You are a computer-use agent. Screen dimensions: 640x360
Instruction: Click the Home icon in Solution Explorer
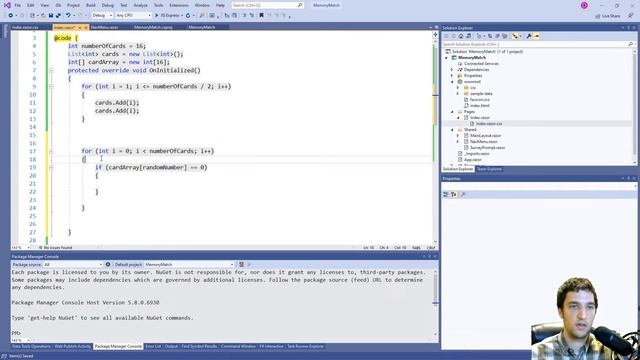pyautogui.click(x=461, y=36)
